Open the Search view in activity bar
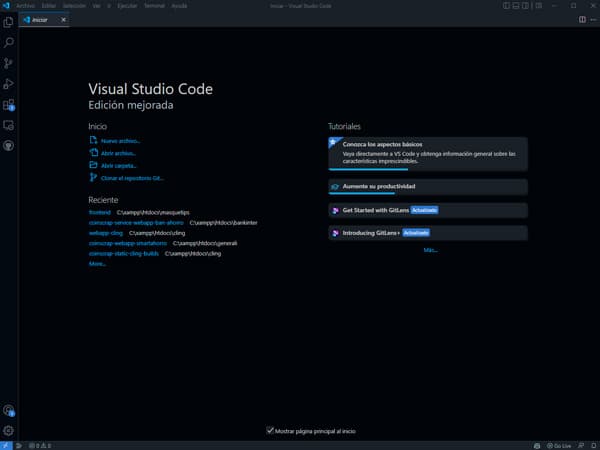The height and width of the screenshot is (450, 600). click(x=8, y=42)
